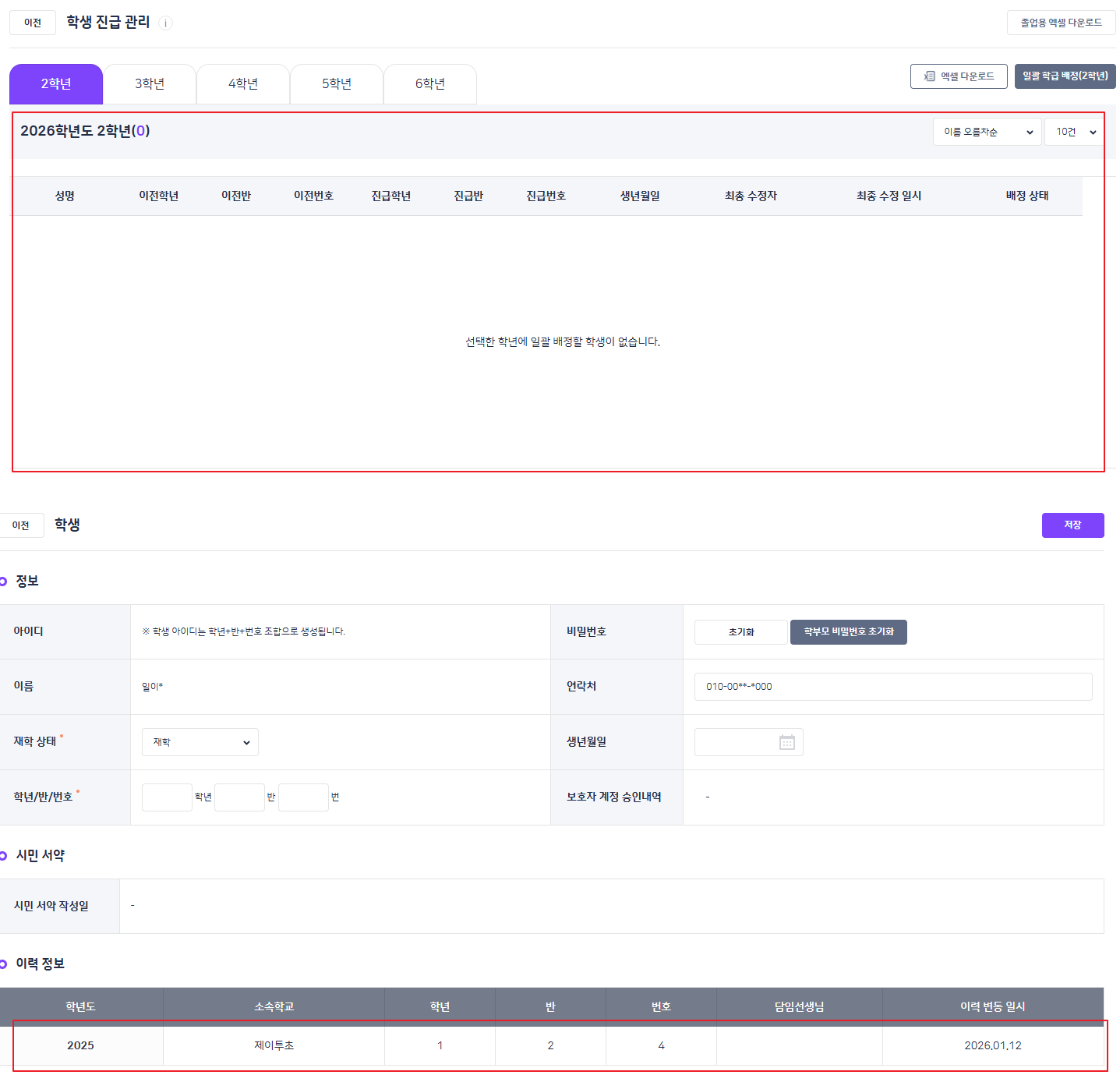
Task: Select the 2학년 tab
Action: pyautogui.click(x=56, y=84)
